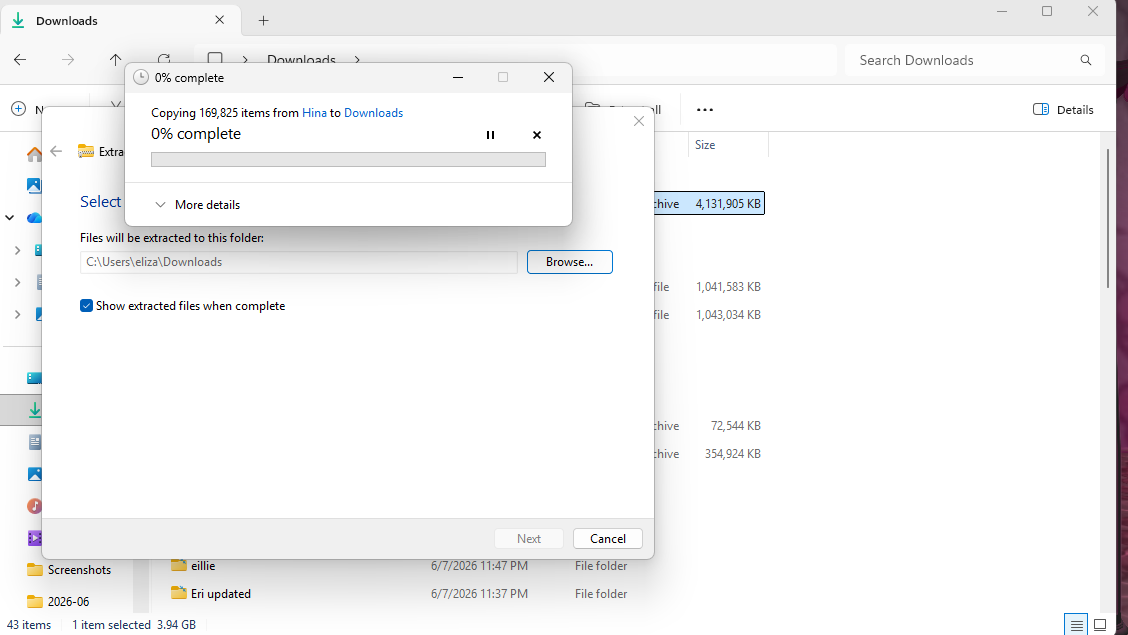The width and height of the screenshot is (1128, 635).
Task: Open the Screenshots folder in sidebar
Action: pyautogui.click(x=69, y=570)
